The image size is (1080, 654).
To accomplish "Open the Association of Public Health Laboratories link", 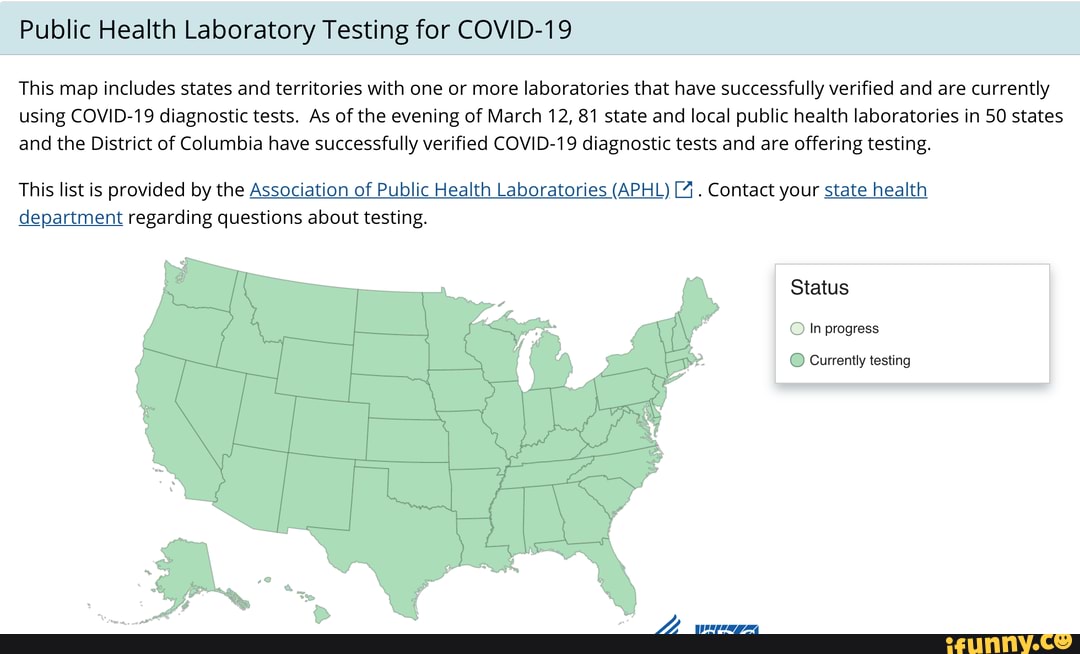I will (x=460, y=189).
